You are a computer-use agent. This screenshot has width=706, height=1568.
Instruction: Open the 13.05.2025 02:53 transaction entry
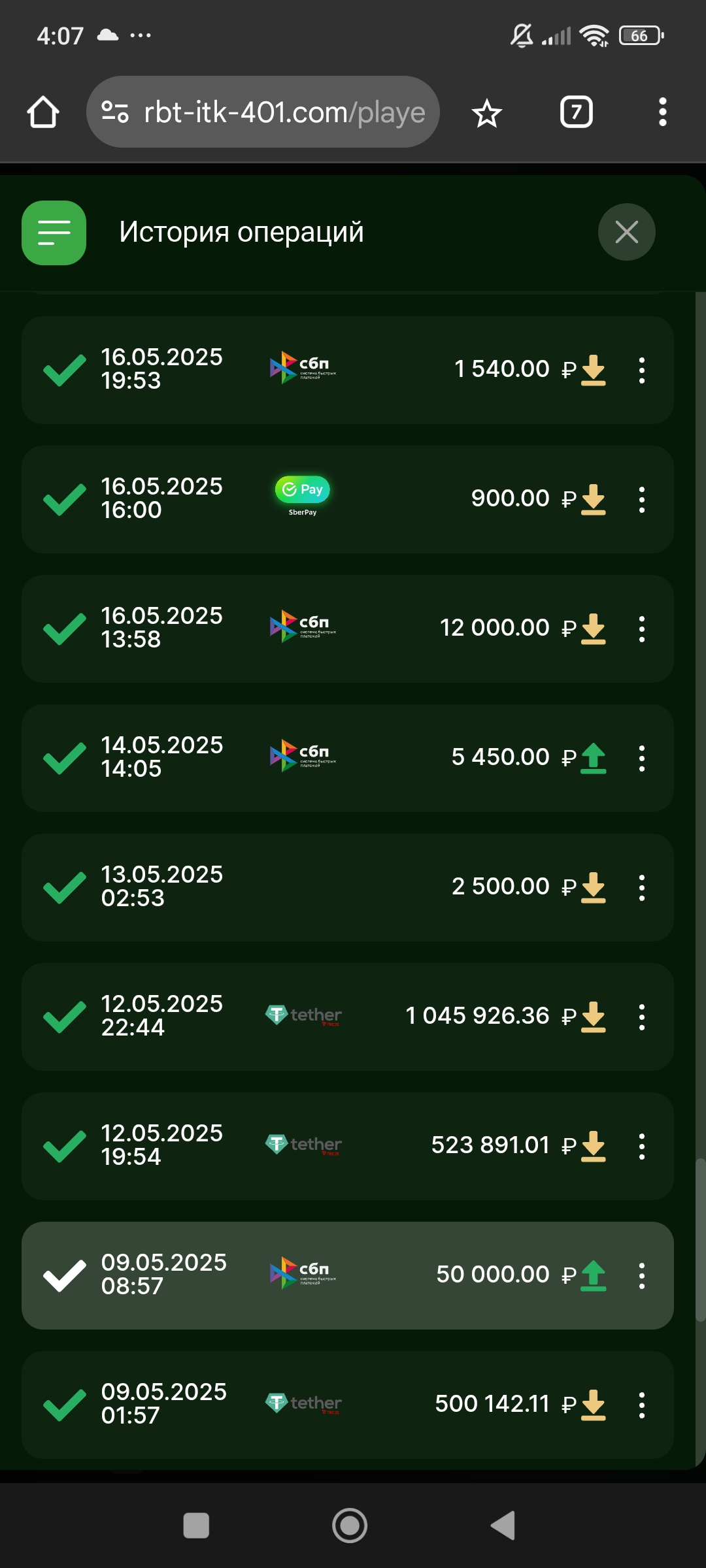tap(347, 887)
